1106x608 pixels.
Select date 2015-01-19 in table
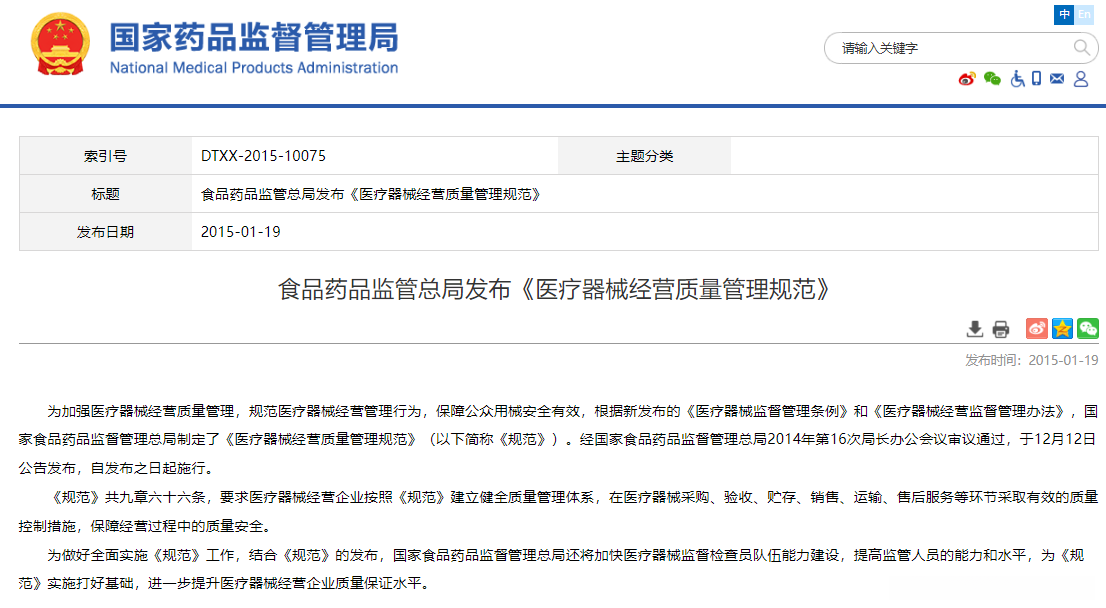tap(241, 232)
